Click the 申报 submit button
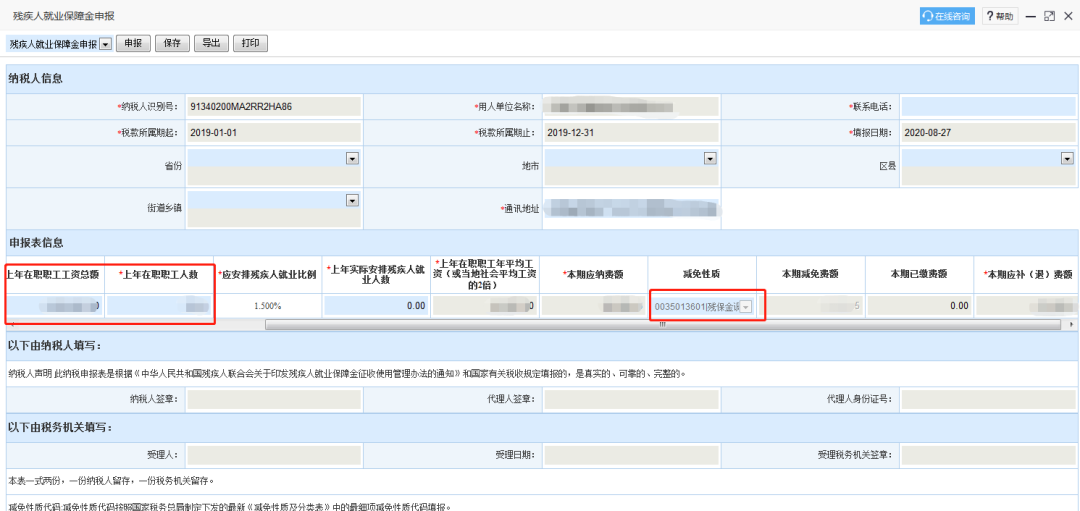The image size is (1080, 511). [133, 43]
